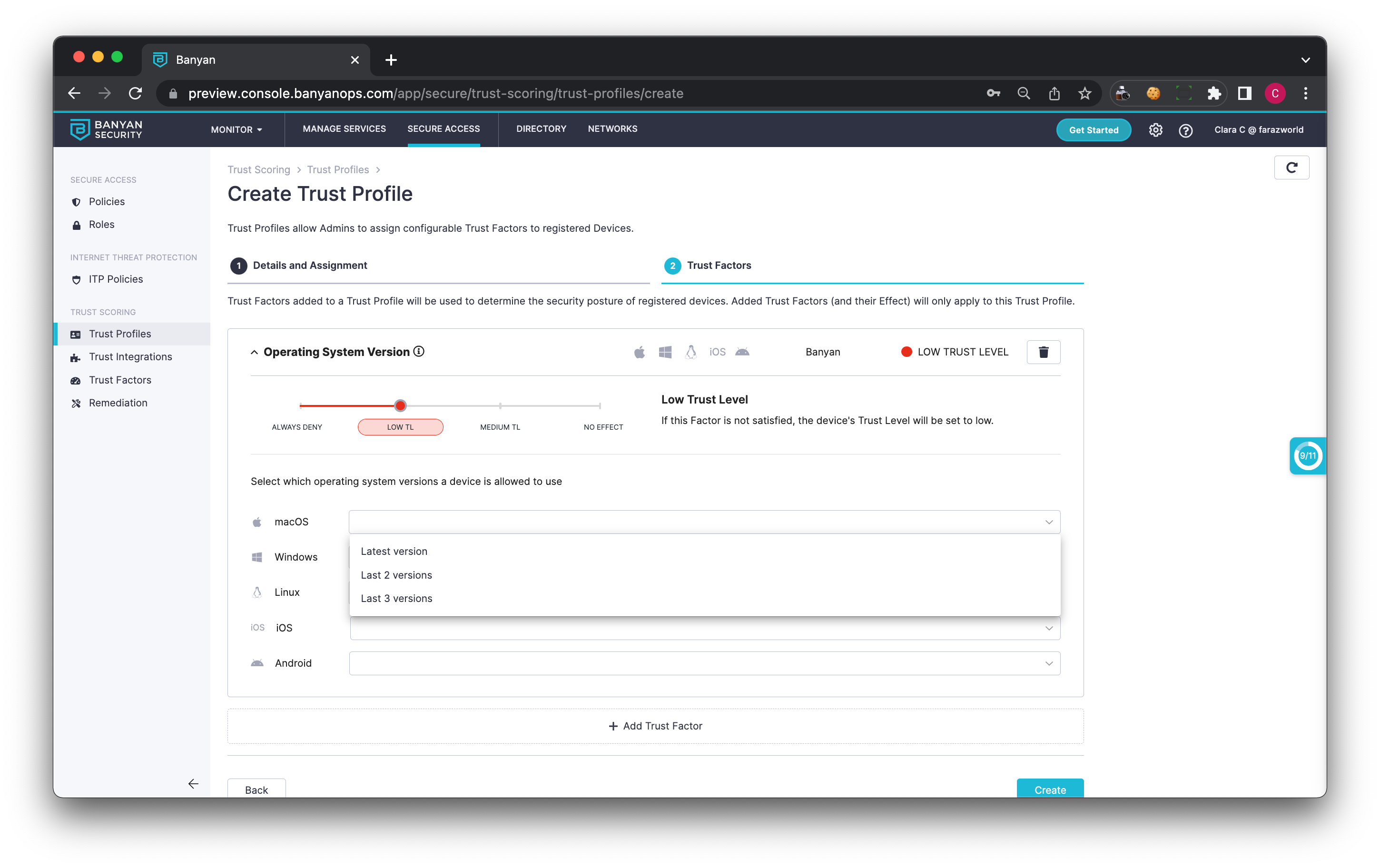Select the ALWAYS DENY effect option
Screen dimensions: 1380x868
[x=297, y=427]
